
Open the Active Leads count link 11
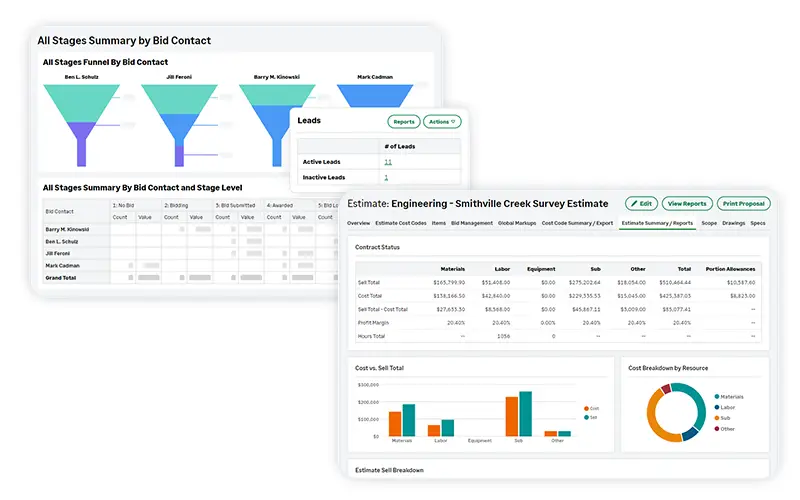point(388,162)
